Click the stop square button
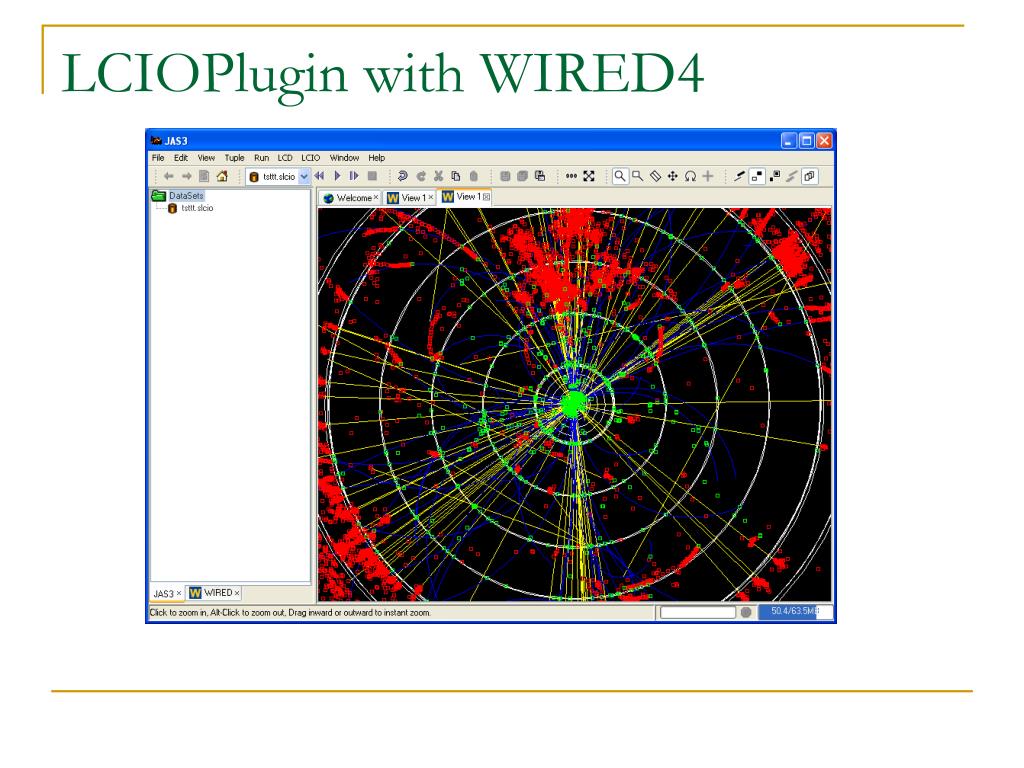This screenshot has height=768, width=1024. click(x=372, y=176)
